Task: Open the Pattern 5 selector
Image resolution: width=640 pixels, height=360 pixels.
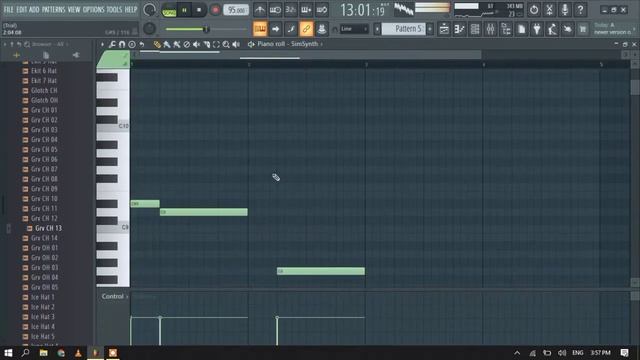Action: click(x=403, y=29)
